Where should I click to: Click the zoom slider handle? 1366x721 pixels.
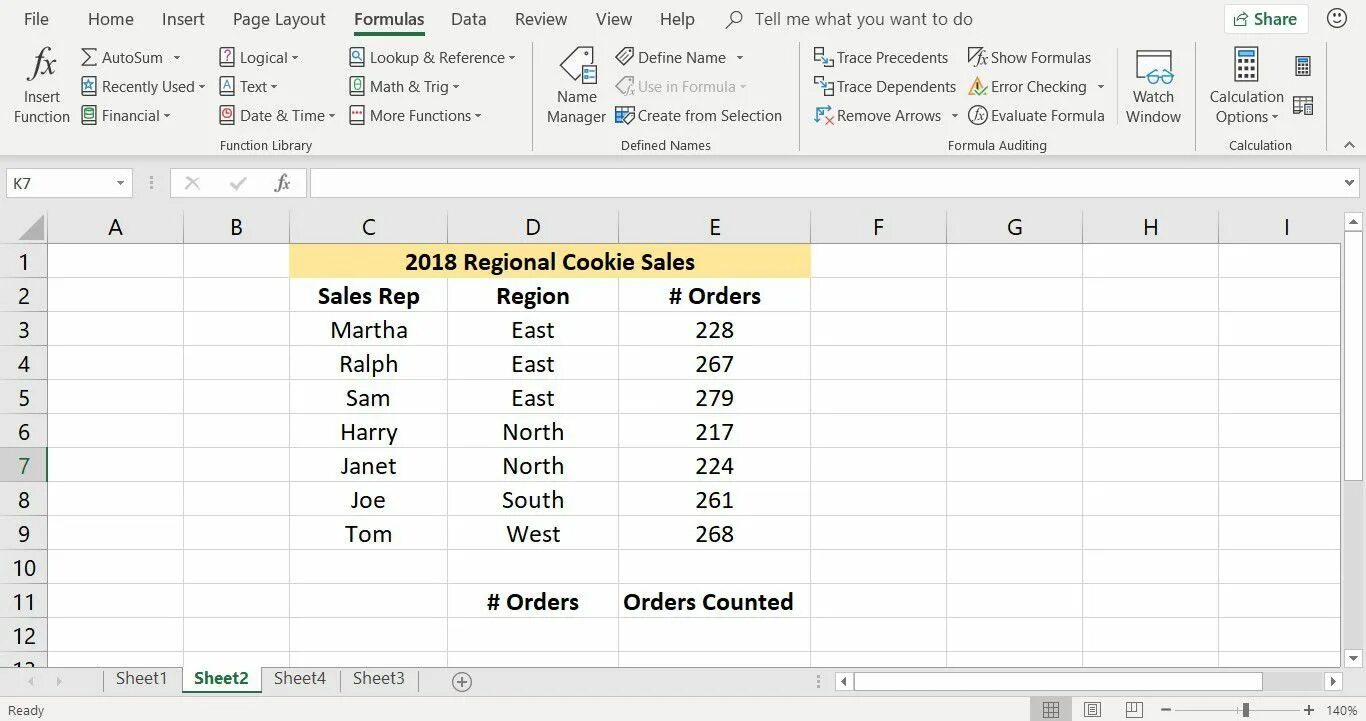point(1245,710)
